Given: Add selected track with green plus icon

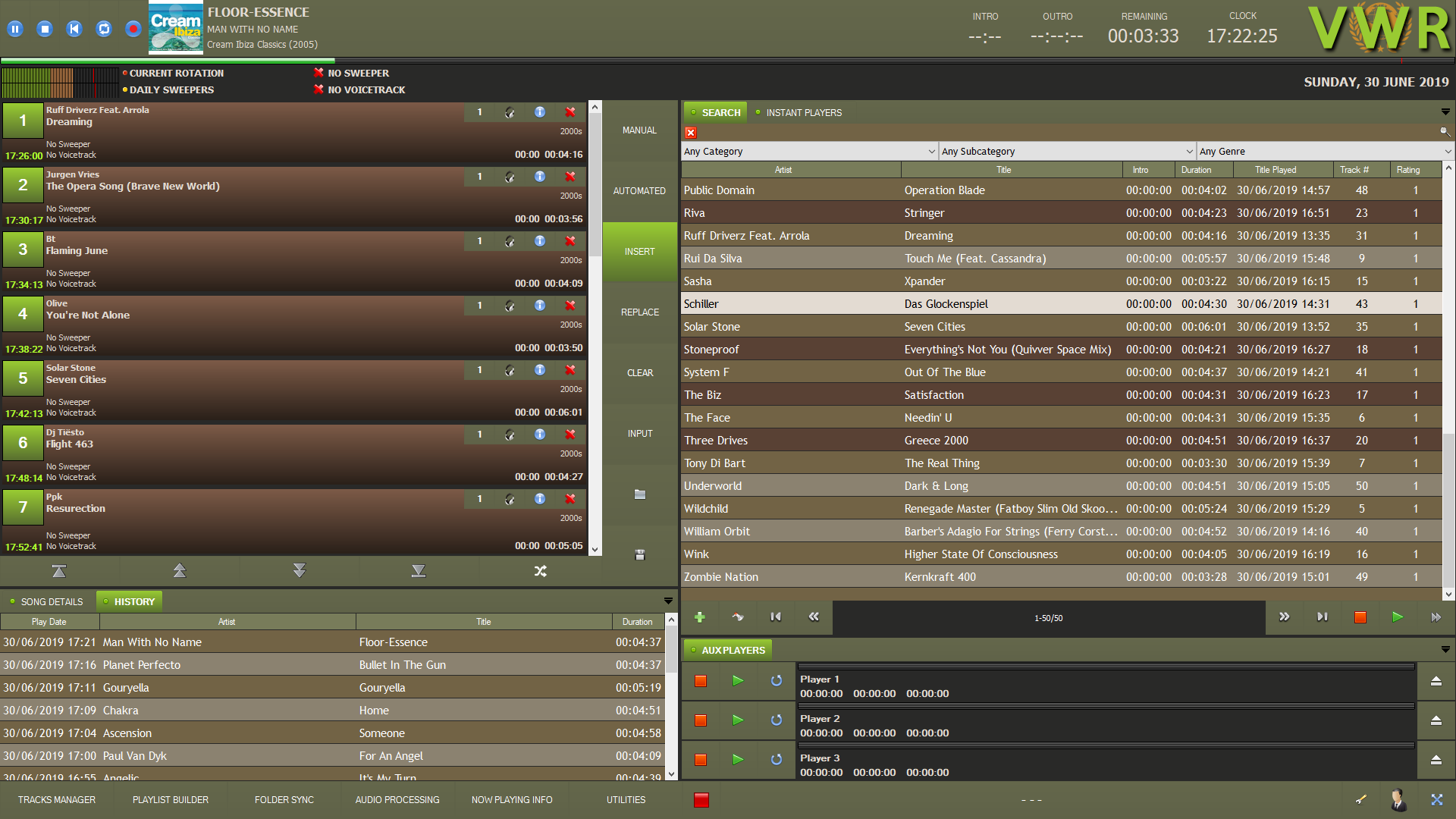Looking at the screenshot, I should point(700,617).
